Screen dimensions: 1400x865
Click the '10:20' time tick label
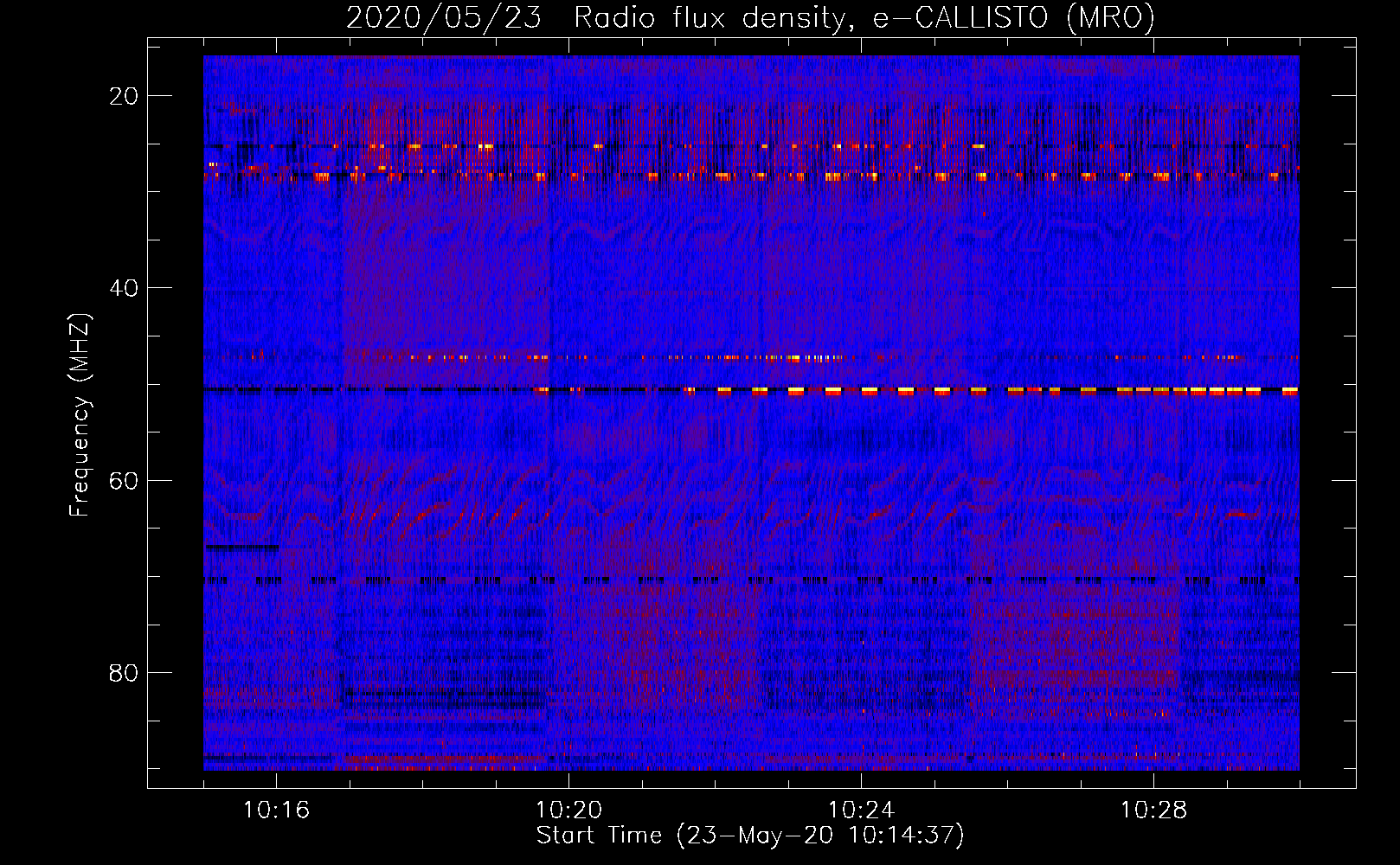pos(568,811)
